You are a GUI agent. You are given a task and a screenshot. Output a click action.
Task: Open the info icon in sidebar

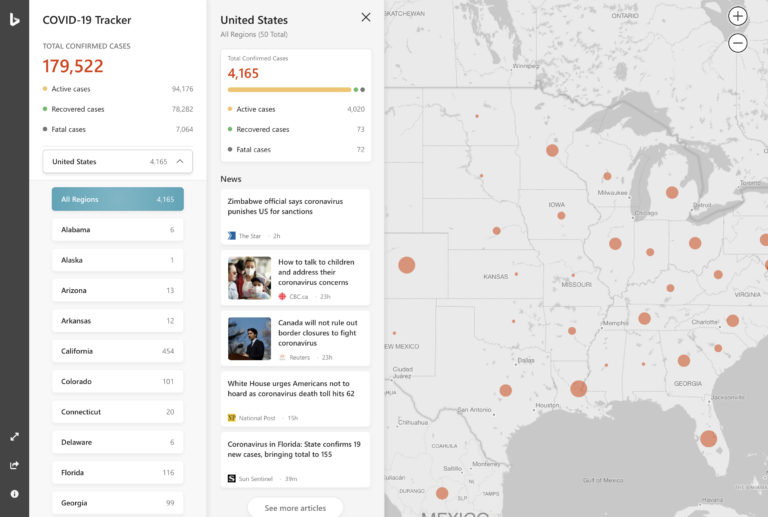14,494
